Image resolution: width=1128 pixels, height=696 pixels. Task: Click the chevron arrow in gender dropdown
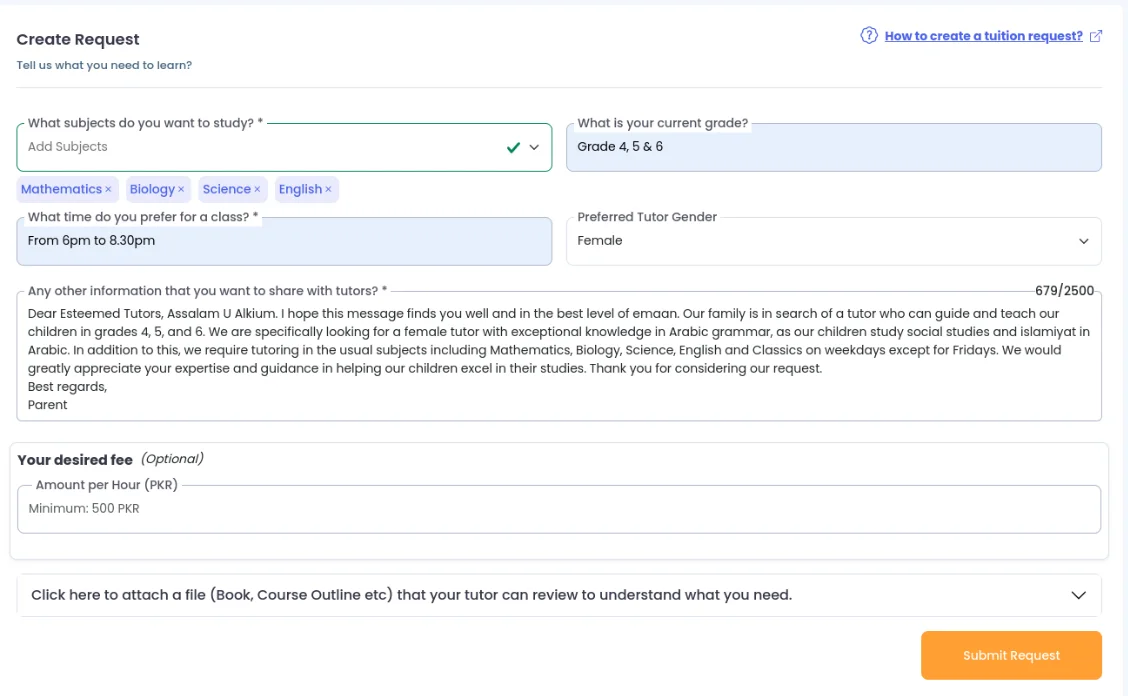pos(1083,241)
